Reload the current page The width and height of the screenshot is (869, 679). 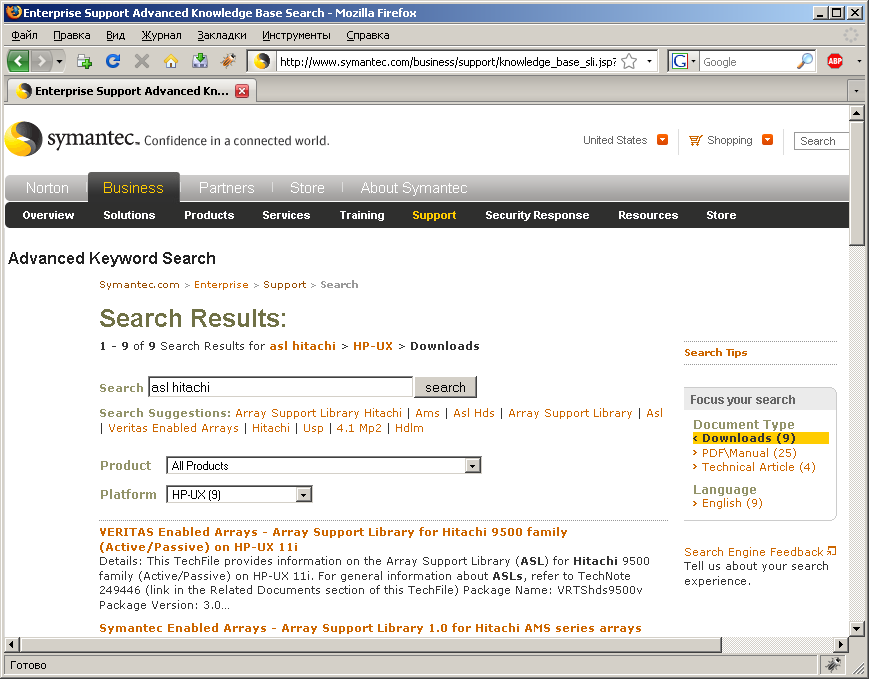pos(113,61)
